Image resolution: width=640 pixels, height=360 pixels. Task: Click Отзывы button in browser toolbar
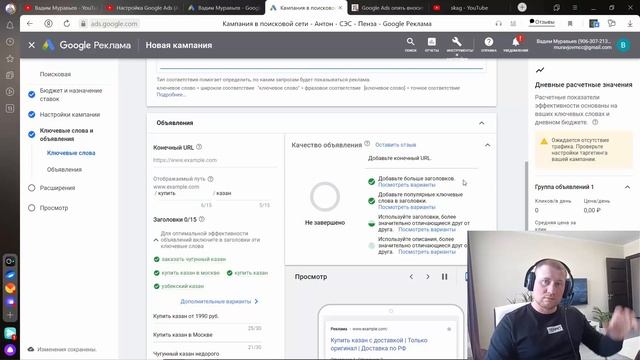pos(542,22)
